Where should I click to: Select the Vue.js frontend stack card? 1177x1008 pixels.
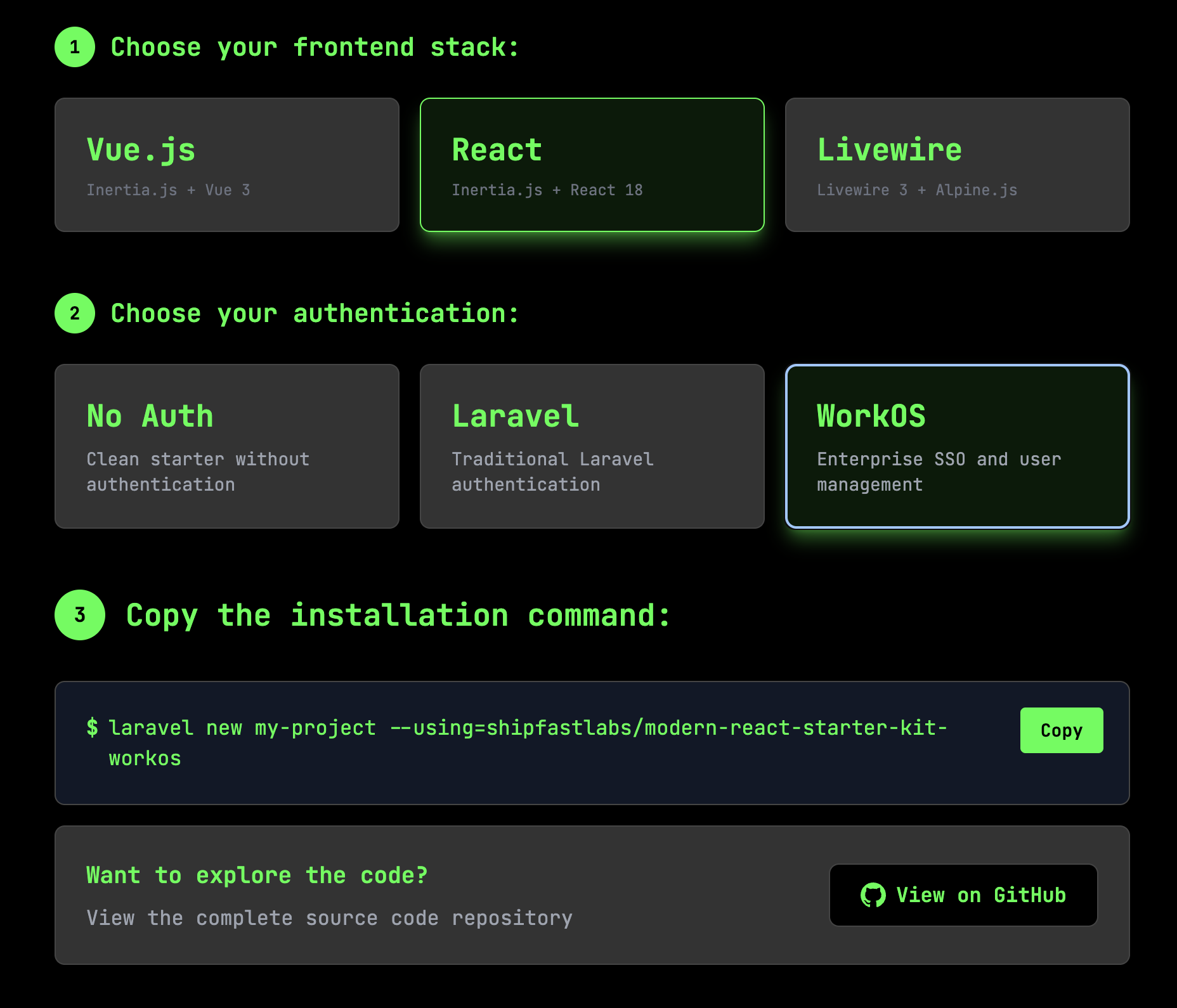pyautogui.click(x=227, y=165)
